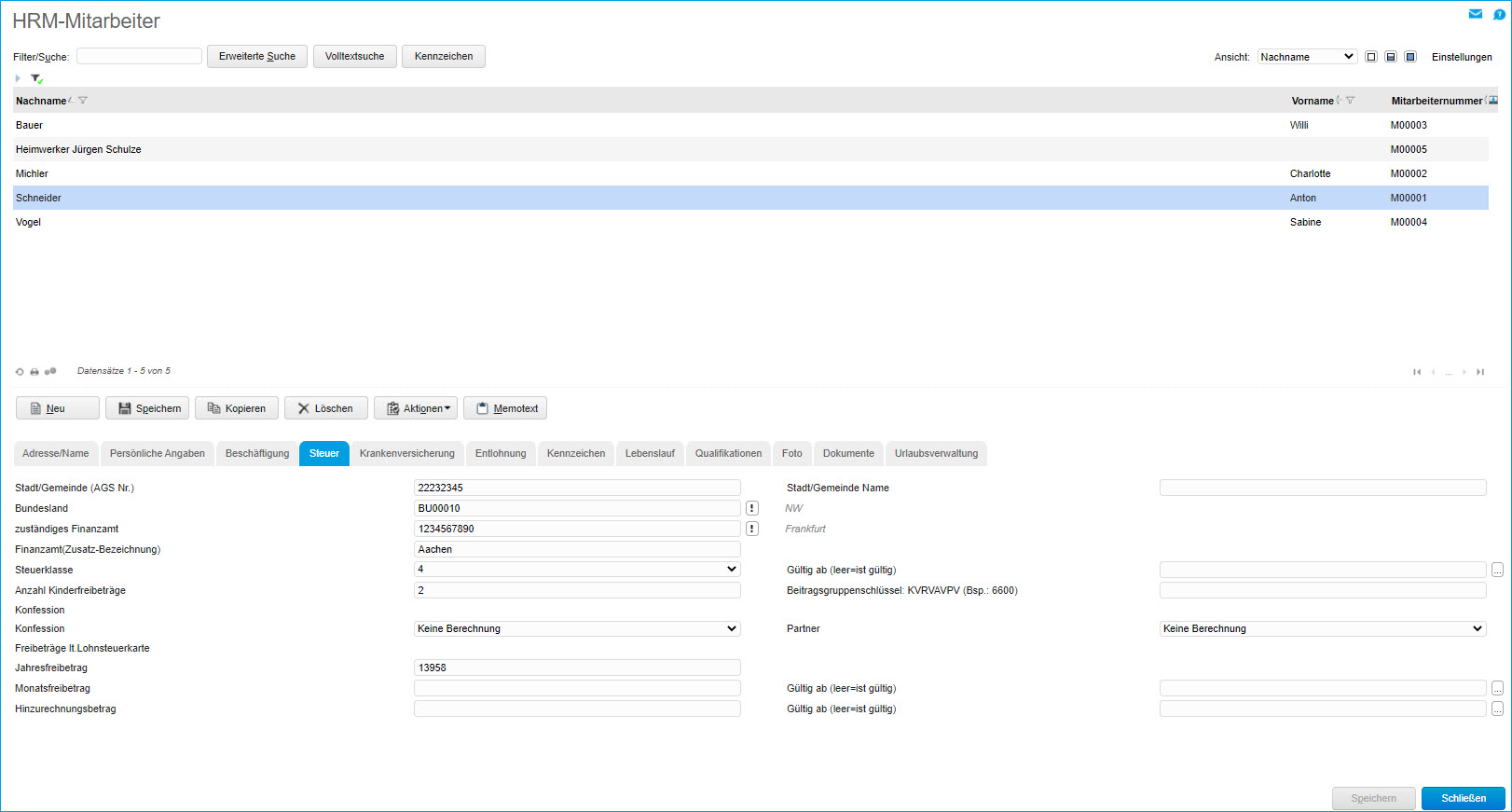Print the employee list
This screenshot has height=812, width=1512.
(34, 372)
